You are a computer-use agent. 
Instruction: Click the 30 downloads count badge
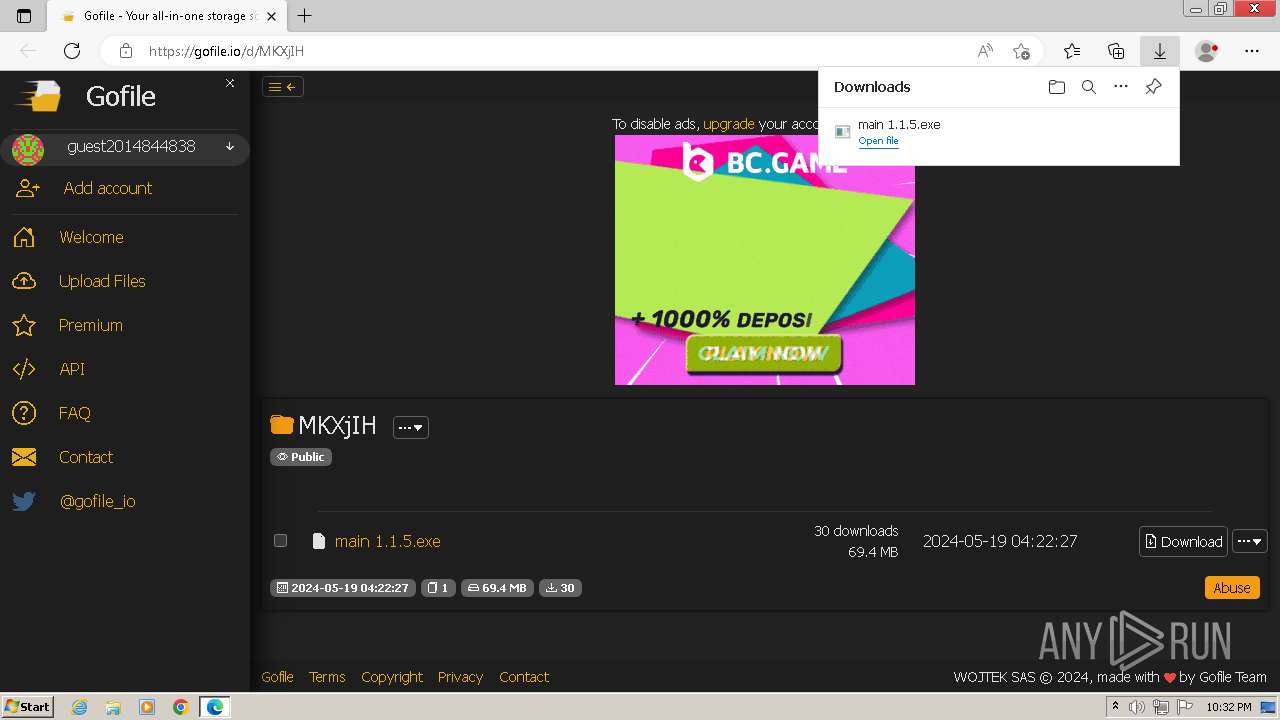[x=561, y=588]
